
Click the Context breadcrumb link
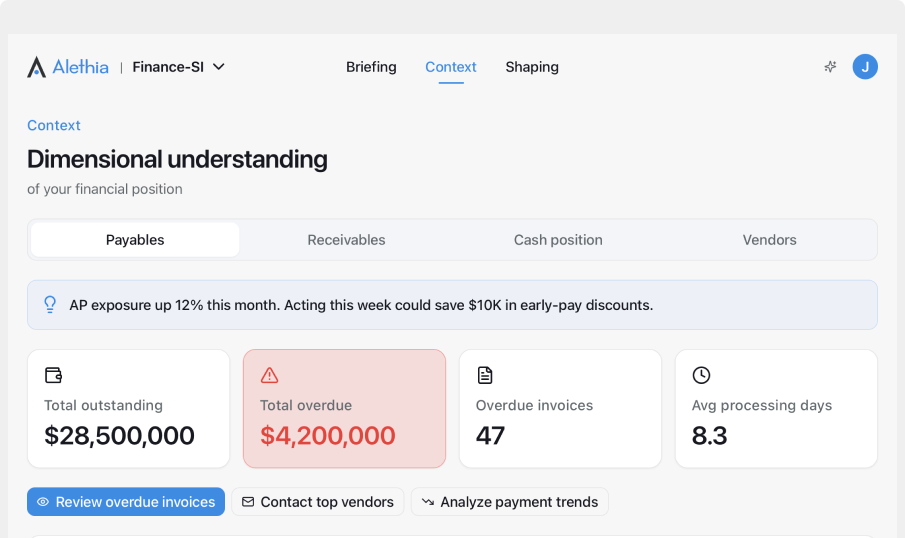click(54, 125)
